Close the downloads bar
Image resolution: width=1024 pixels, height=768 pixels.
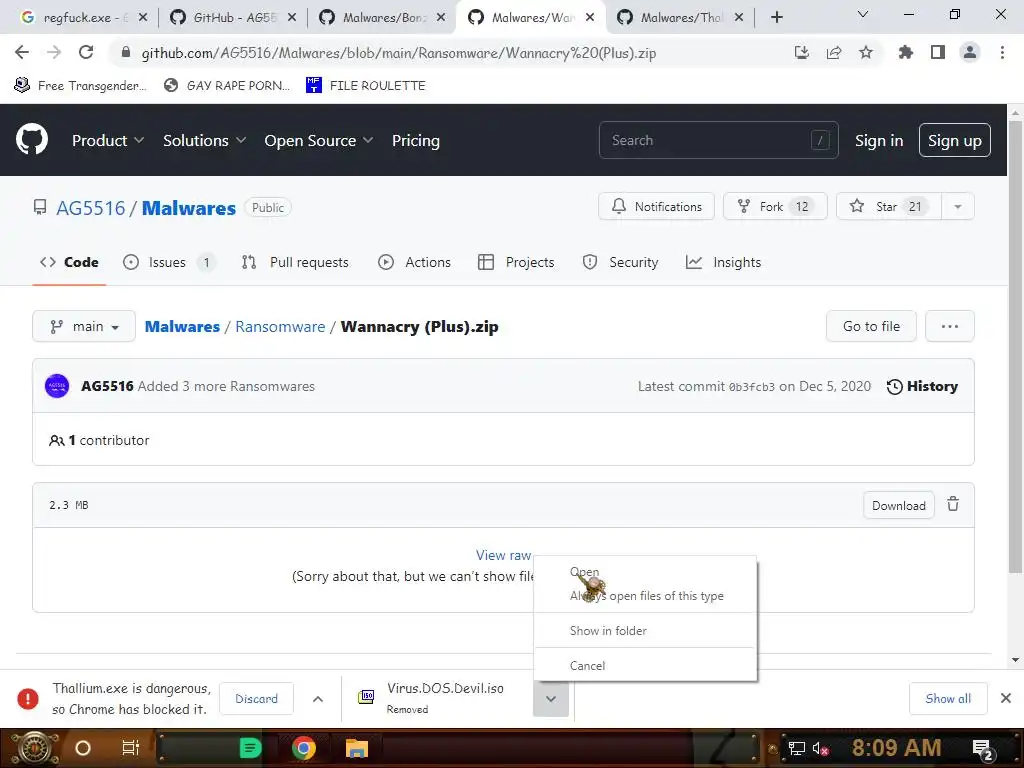click(x=1006, y=698)
